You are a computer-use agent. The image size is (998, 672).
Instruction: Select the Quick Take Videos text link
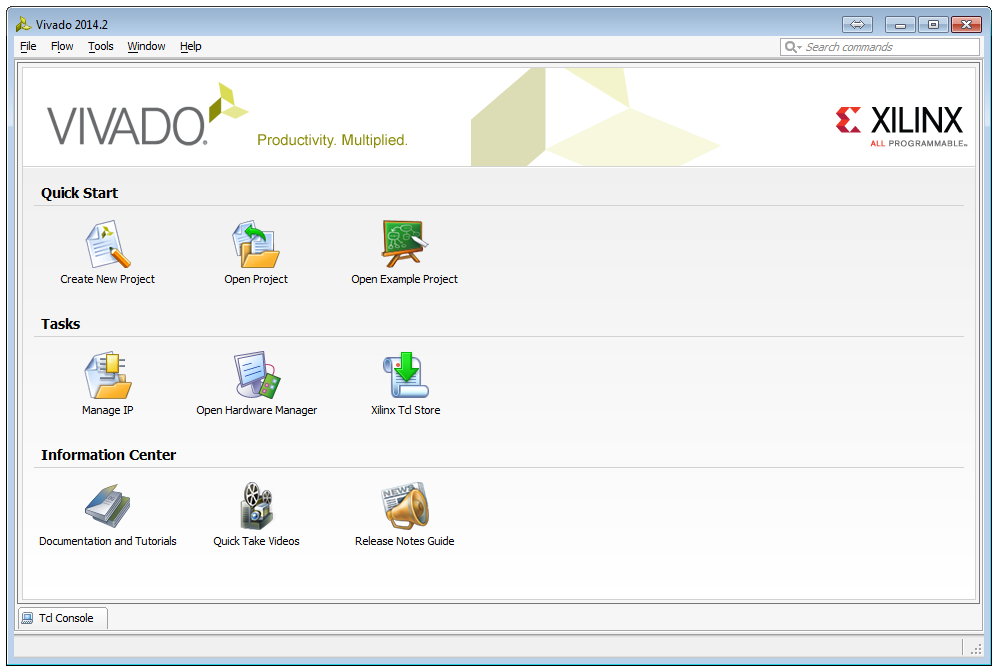pos(257,542)
